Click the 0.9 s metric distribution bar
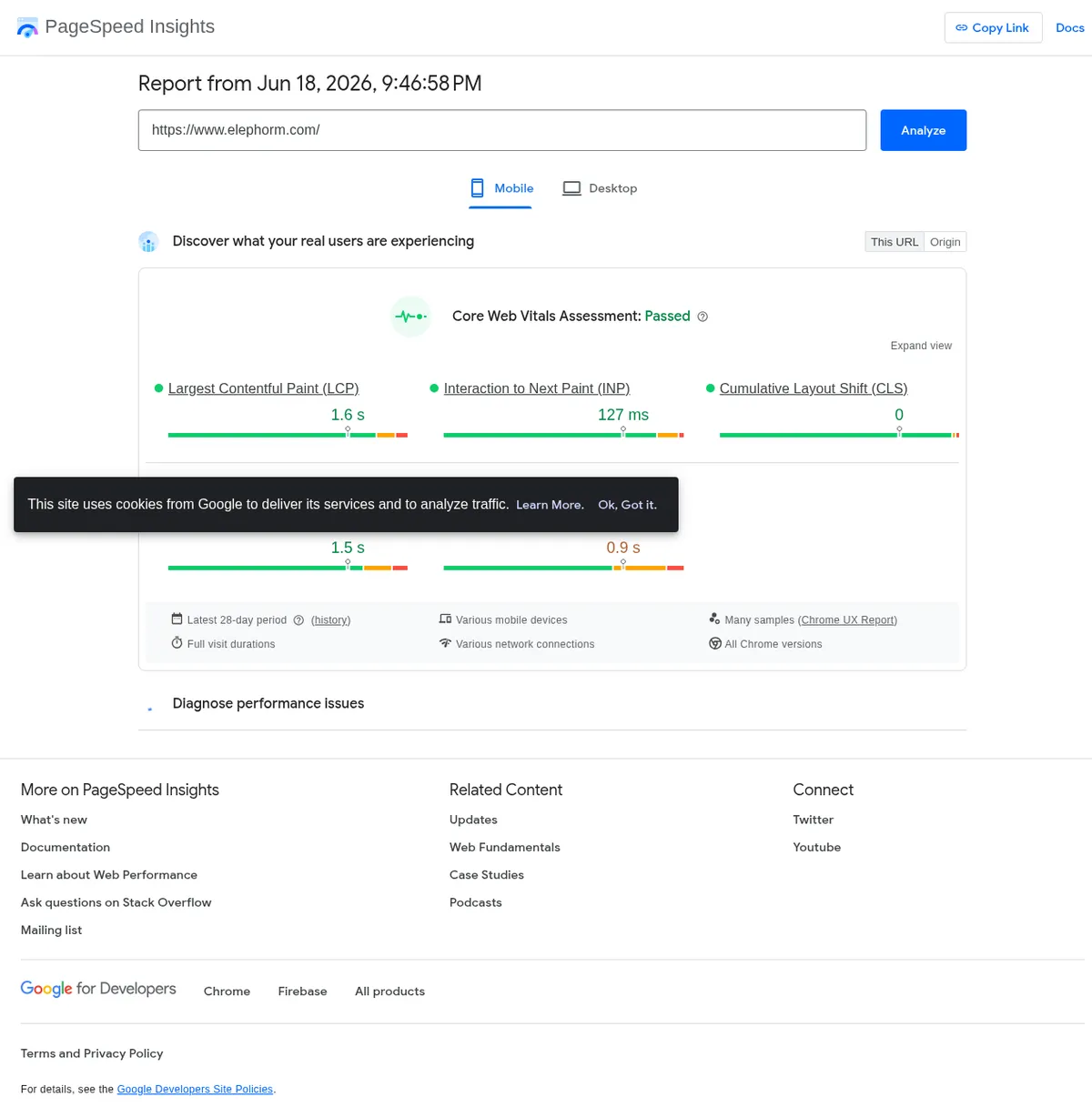The width and height of the screenshot is (1092, 1117). [x=563, y=568]
